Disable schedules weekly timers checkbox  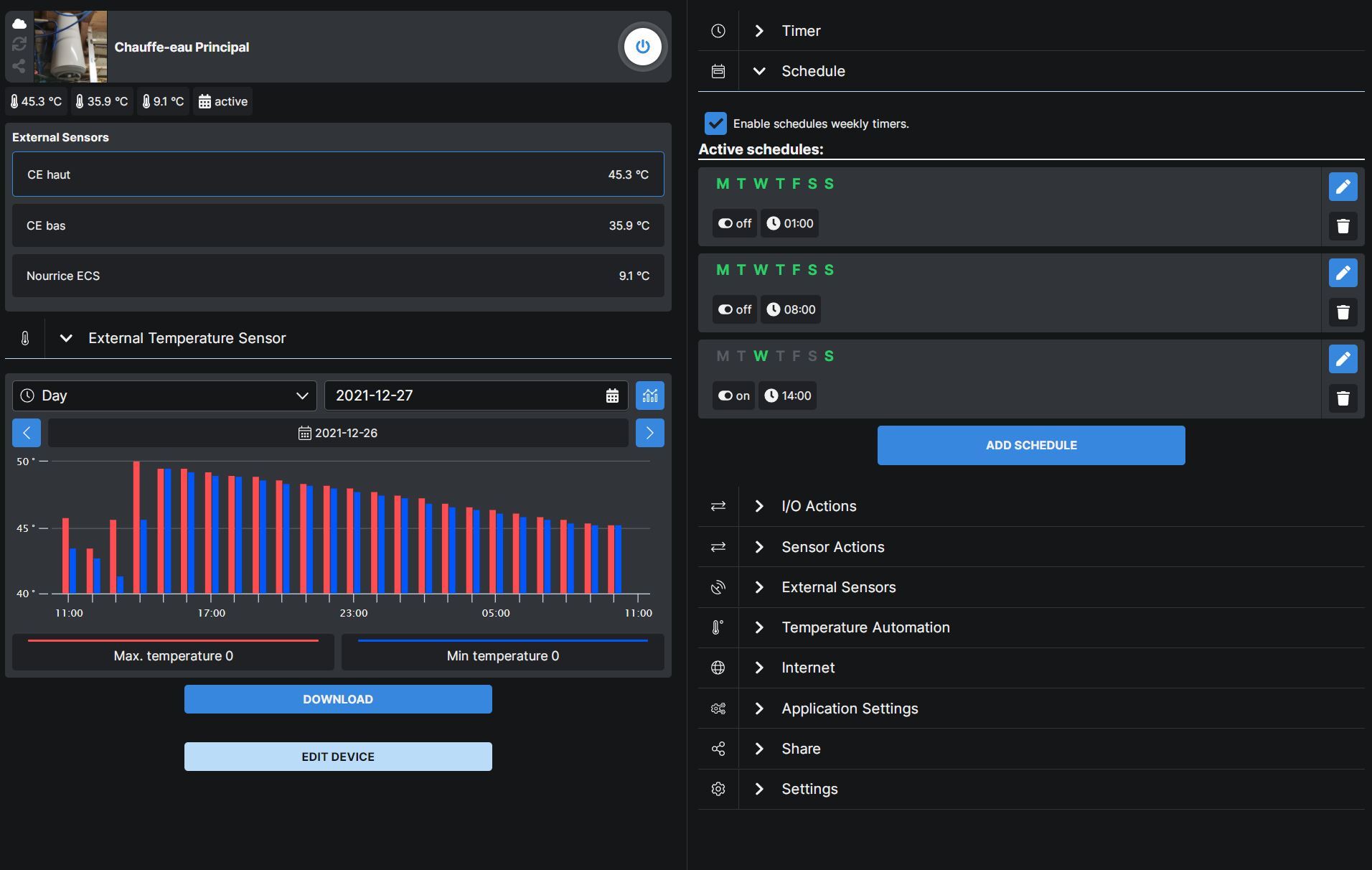pos(715,123)
